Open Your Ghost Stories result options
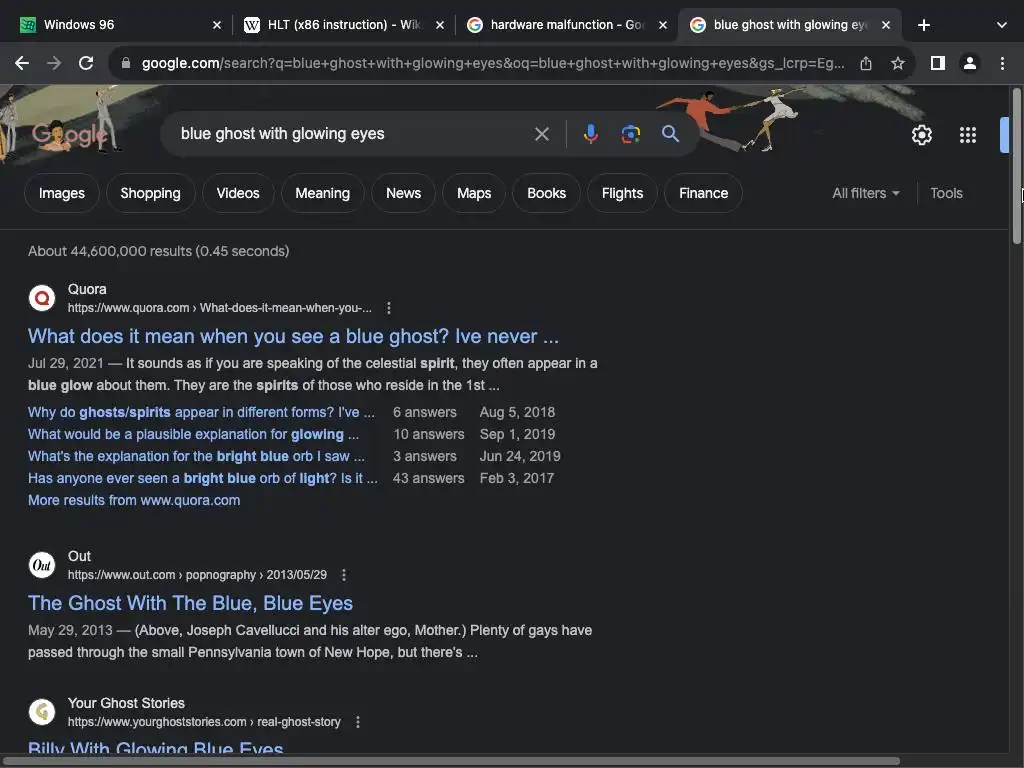Screen dimensions: 1024x768 click(357, 722)
